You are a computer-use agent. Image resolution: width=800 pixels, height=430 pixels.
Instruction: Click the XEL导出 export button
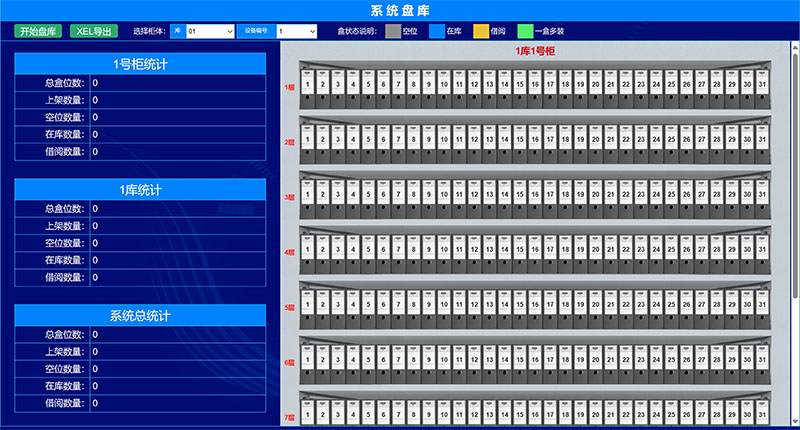point(93,31)
